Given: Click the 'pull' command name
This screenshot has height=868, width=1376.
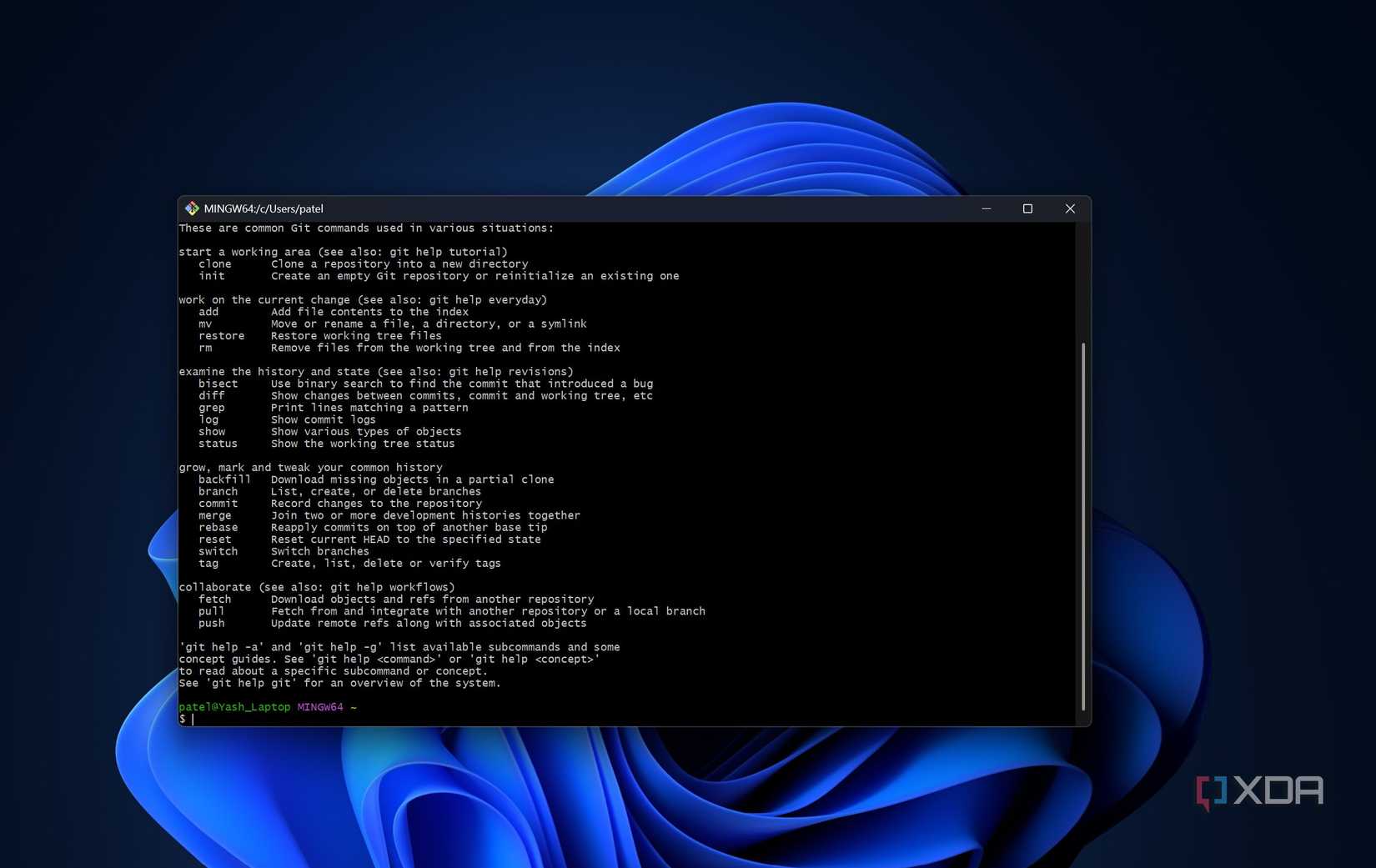Looking at the screenshot, I should pyautogui.click(x=212, y=611).
